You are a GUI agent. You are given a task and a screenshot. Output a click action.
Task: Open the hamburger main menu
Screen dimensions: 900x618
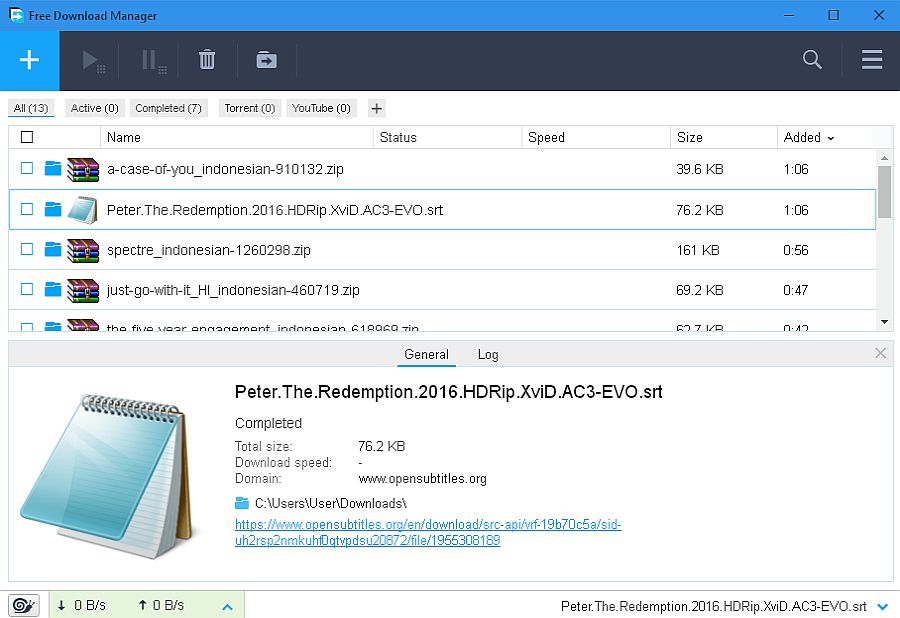(871, 60)
